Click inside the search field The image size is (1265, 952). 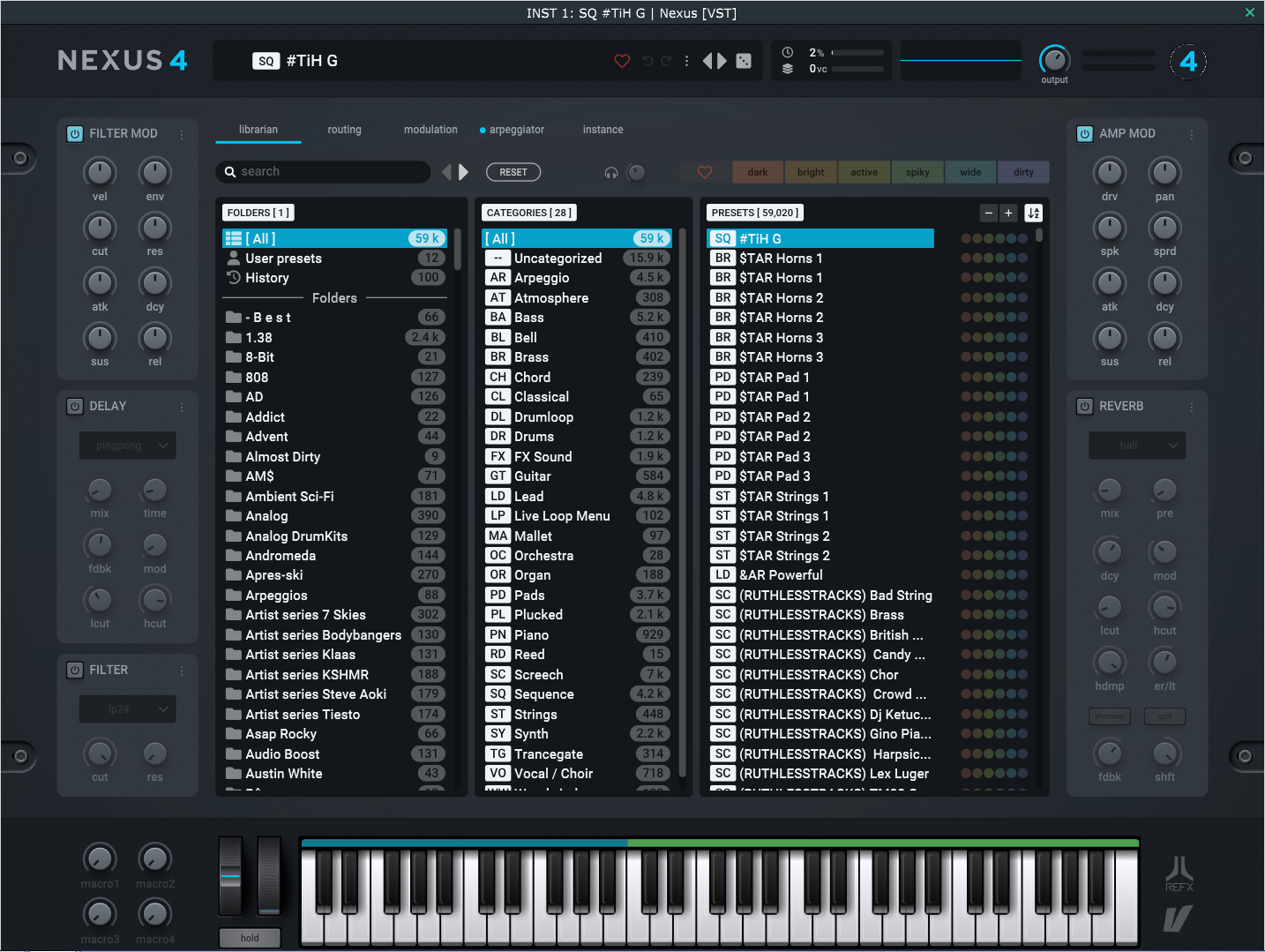(x=323, y=171)
